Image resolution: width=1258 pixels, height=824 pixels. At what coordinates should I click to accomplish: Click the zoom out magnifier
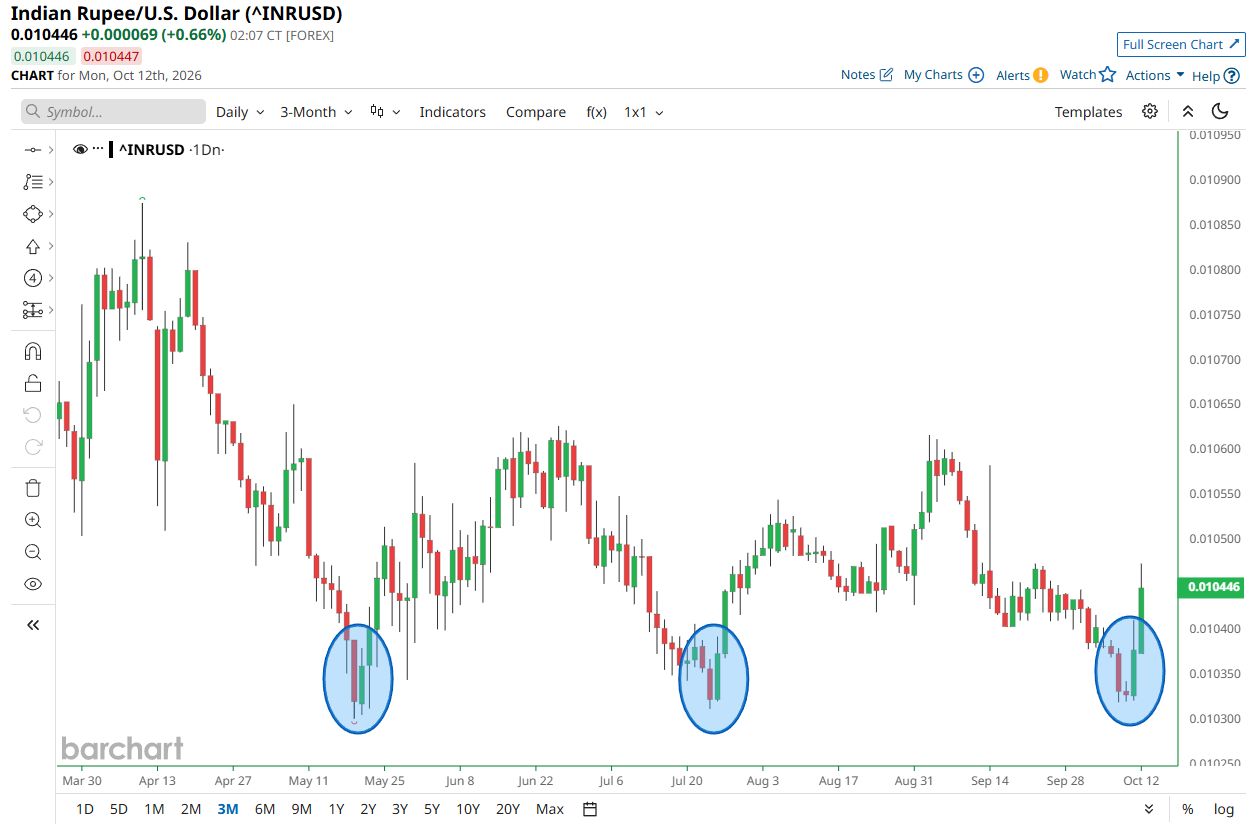coord(32,552)
